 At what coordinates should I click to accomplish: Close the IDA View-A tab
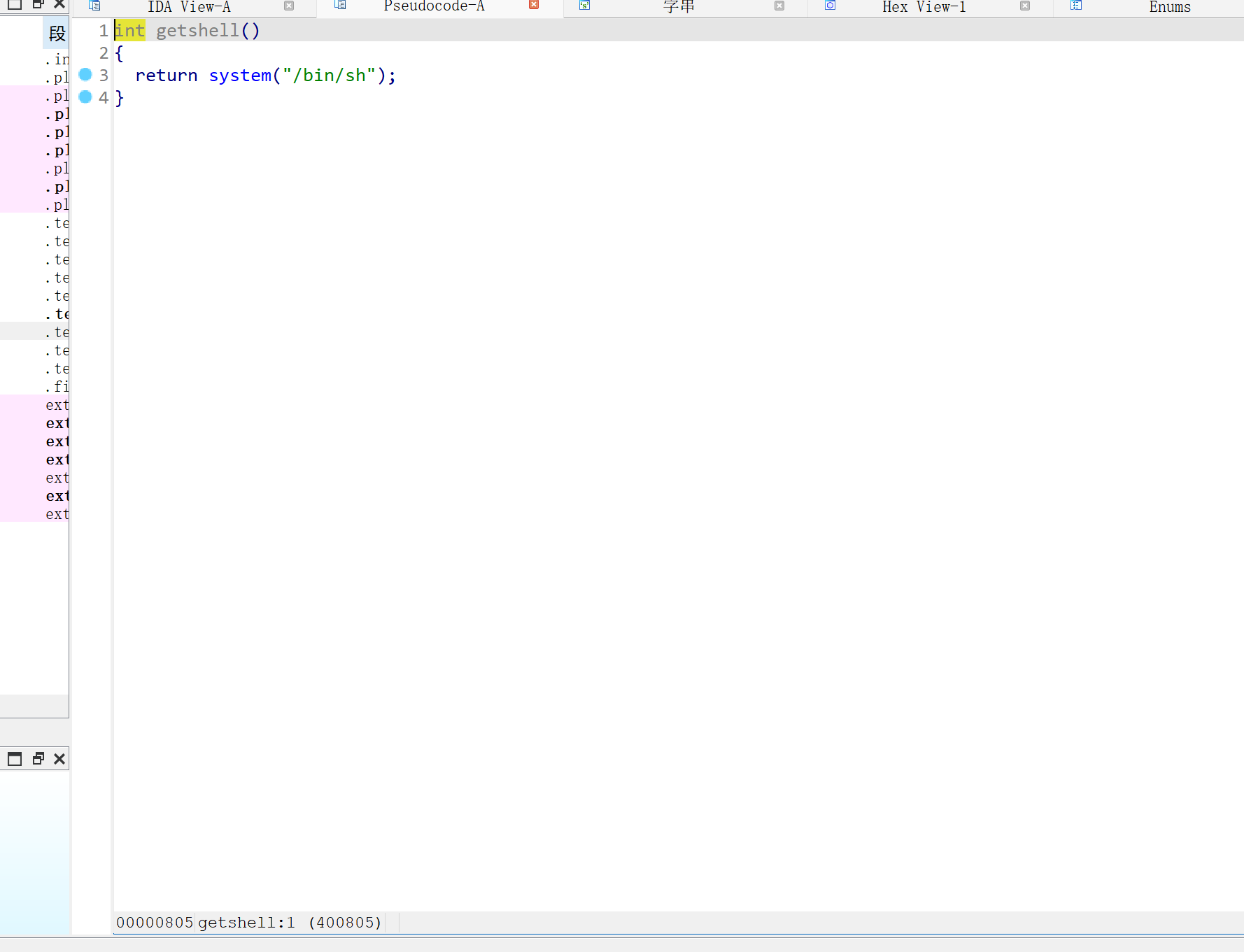[x=289, y=6]
